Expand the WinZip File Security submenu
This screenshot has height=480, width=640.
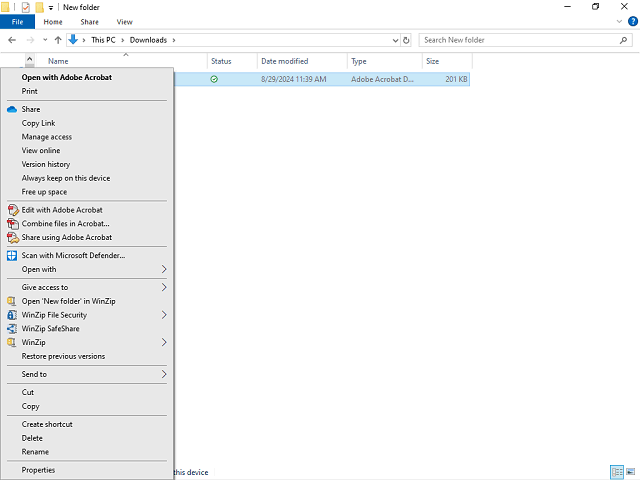164,315
